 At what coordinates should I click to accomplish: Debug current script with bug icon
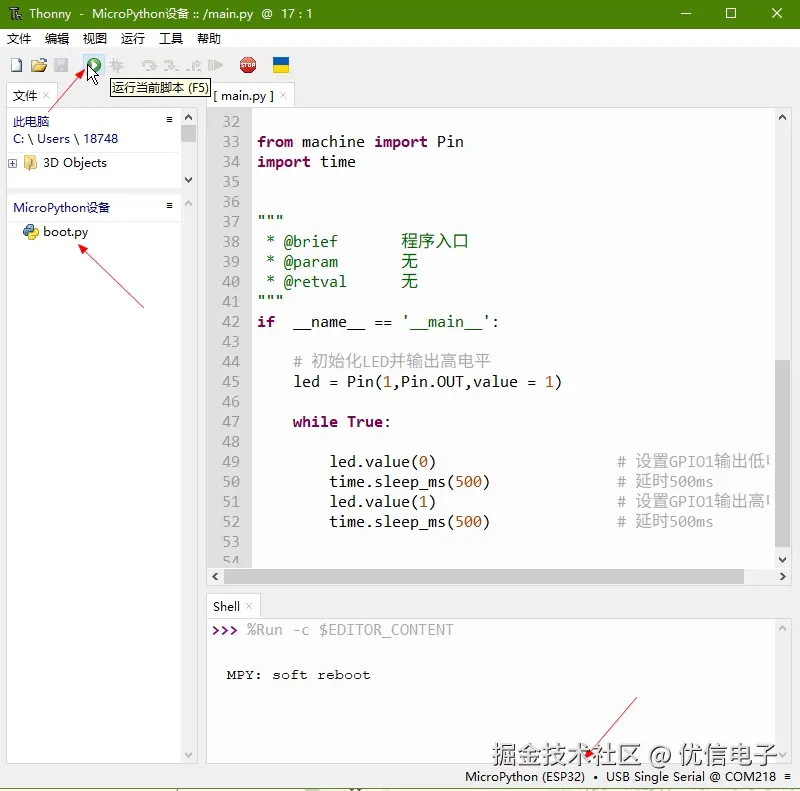click(116, 65)
